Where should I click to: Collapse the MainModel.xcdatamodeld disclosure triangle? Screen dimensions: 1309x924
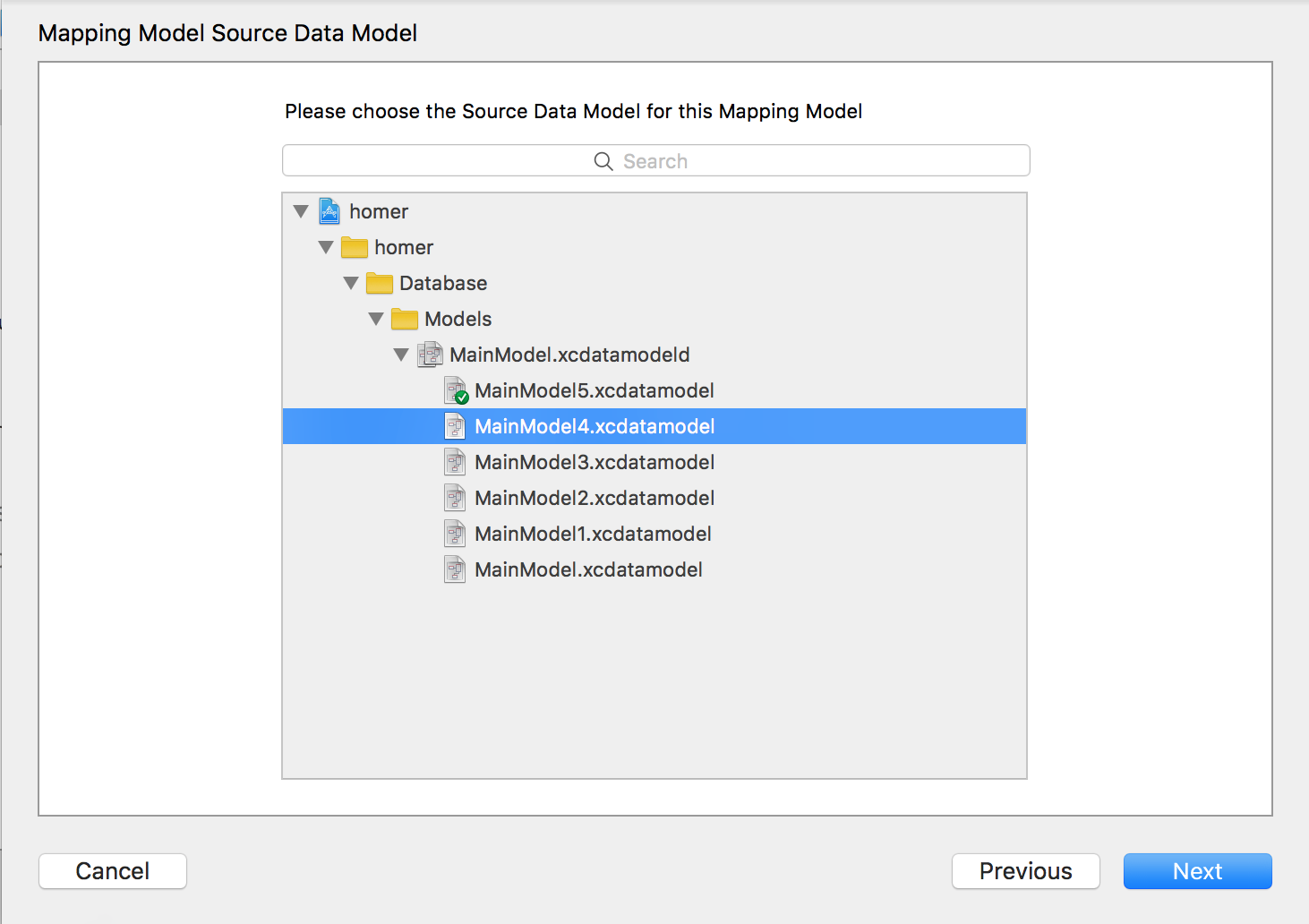[401, 355]
